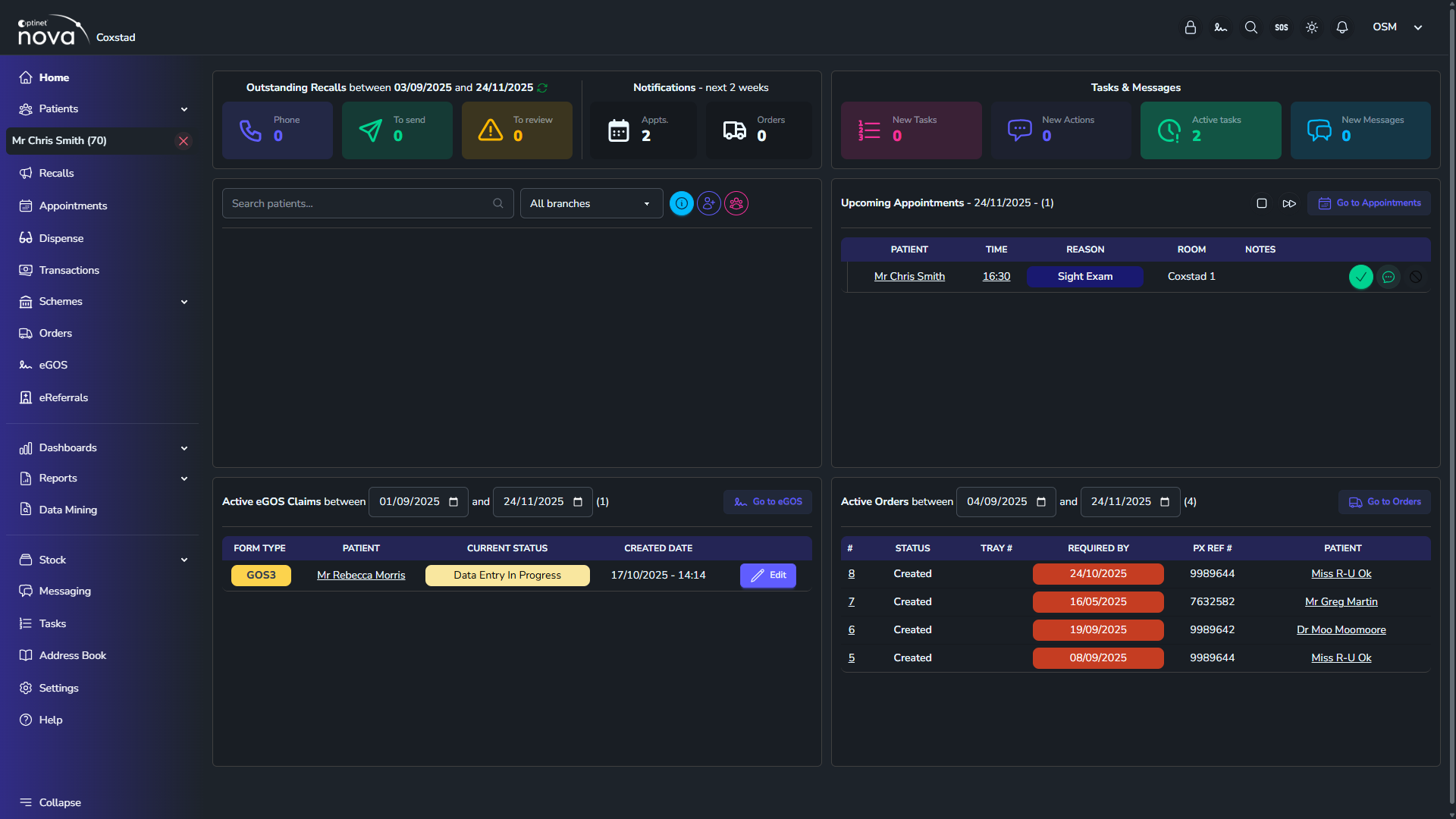Open eReferrals from the sidebar

tap(64, 397)
